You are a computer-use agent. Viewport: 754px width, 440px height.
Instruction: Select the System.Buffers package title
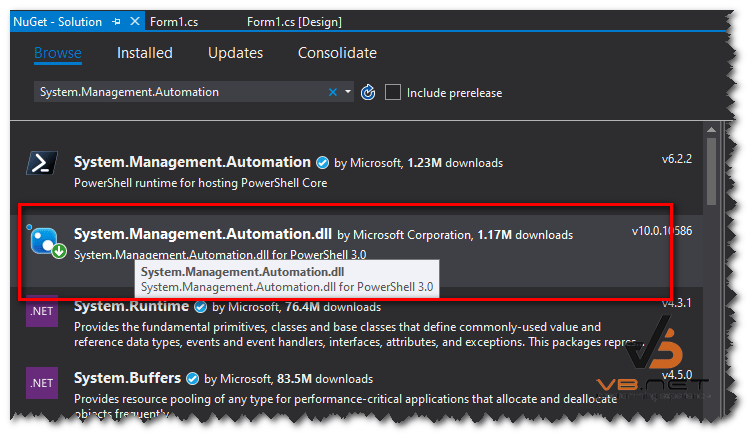click(x=127, y=378)
